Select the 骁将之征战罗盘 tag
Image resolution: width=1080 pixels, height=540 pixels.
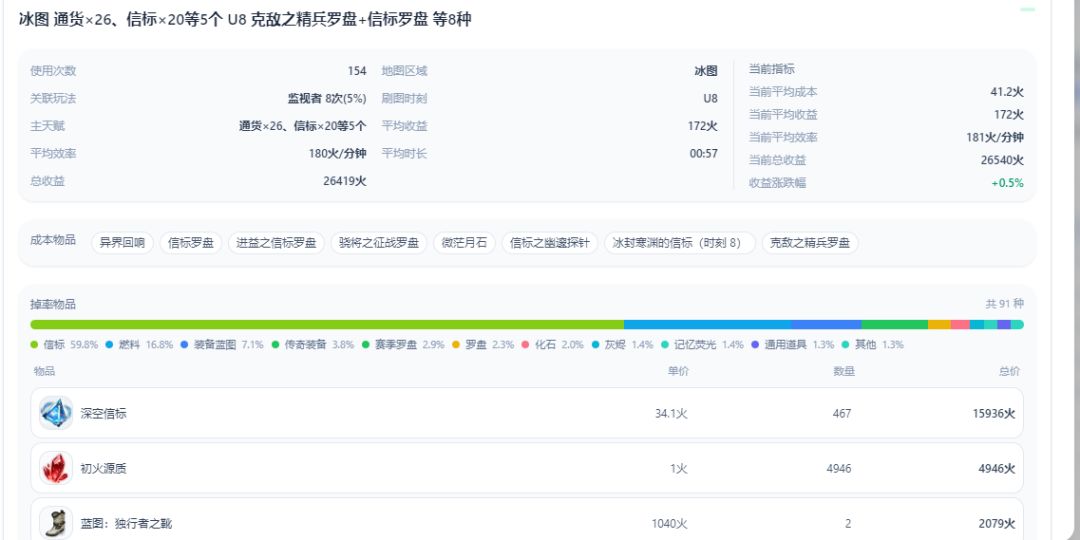[x=379, y=242]
